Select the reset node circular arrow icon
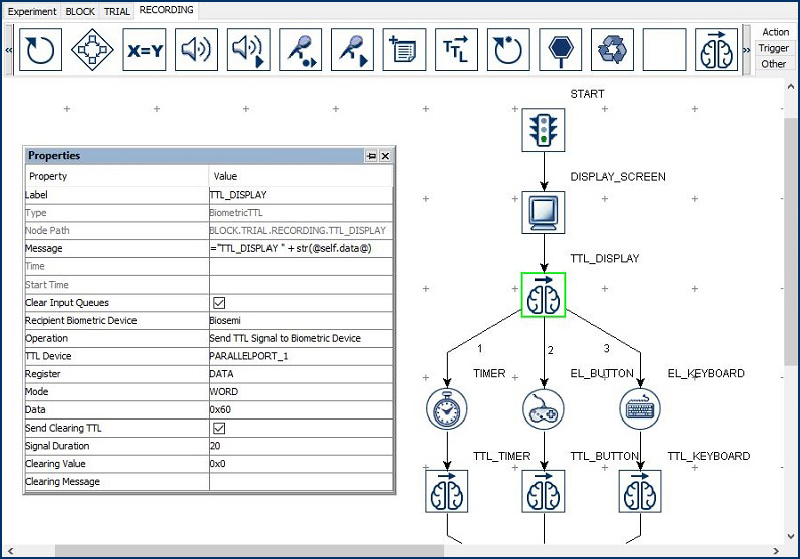 tap(509, 49)
